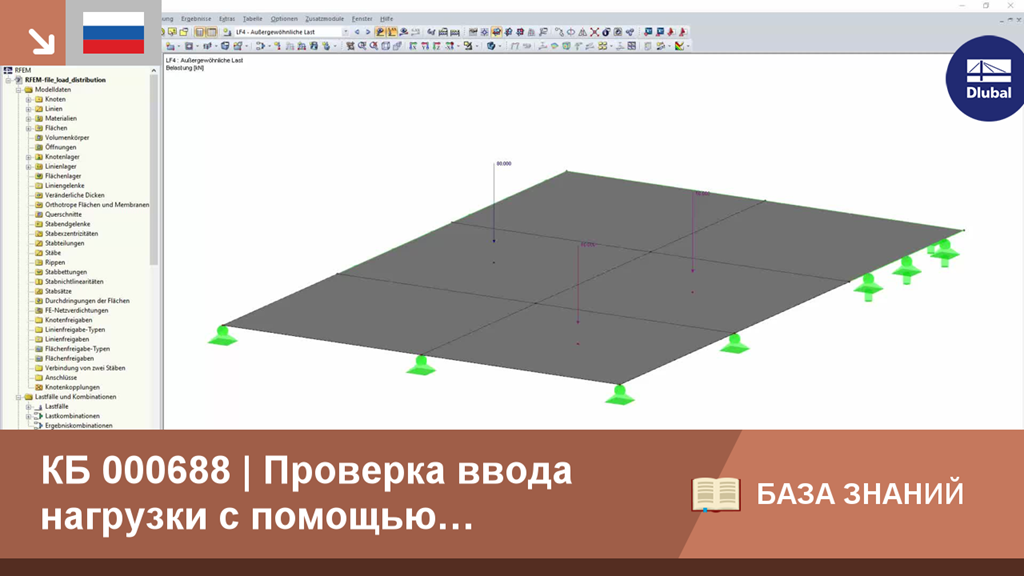This screenshot has width=1024, height=576.
Task: Select Veränderliche Dicken tree item
Action: (x=74, y=195)
